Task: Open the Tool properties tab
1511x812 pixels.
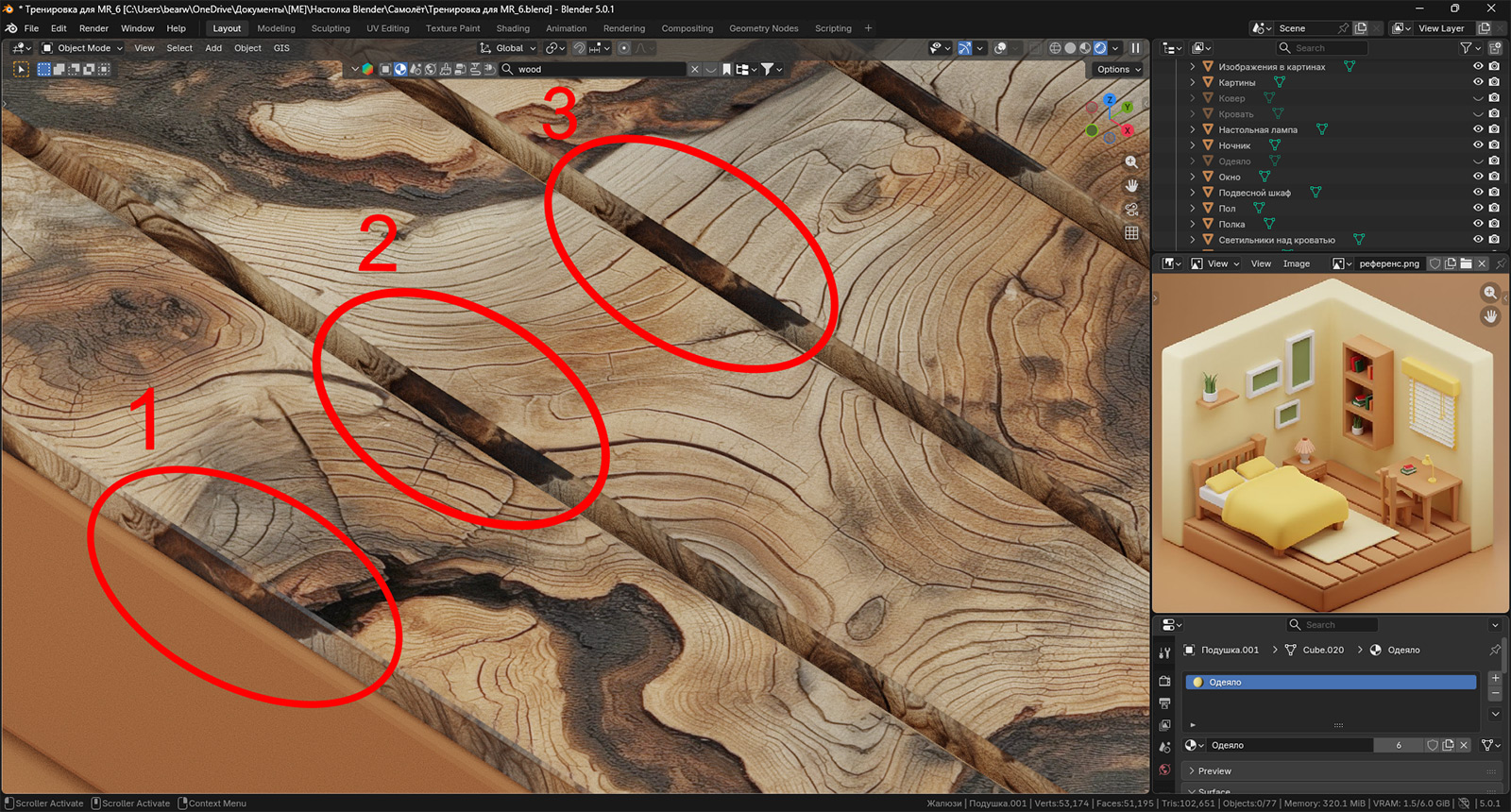Action: tap(1164, 653)
